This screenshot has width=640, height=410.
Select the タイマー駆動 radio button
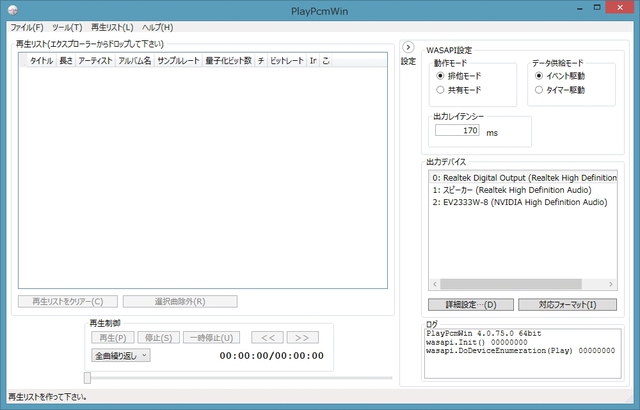(541, 90)
